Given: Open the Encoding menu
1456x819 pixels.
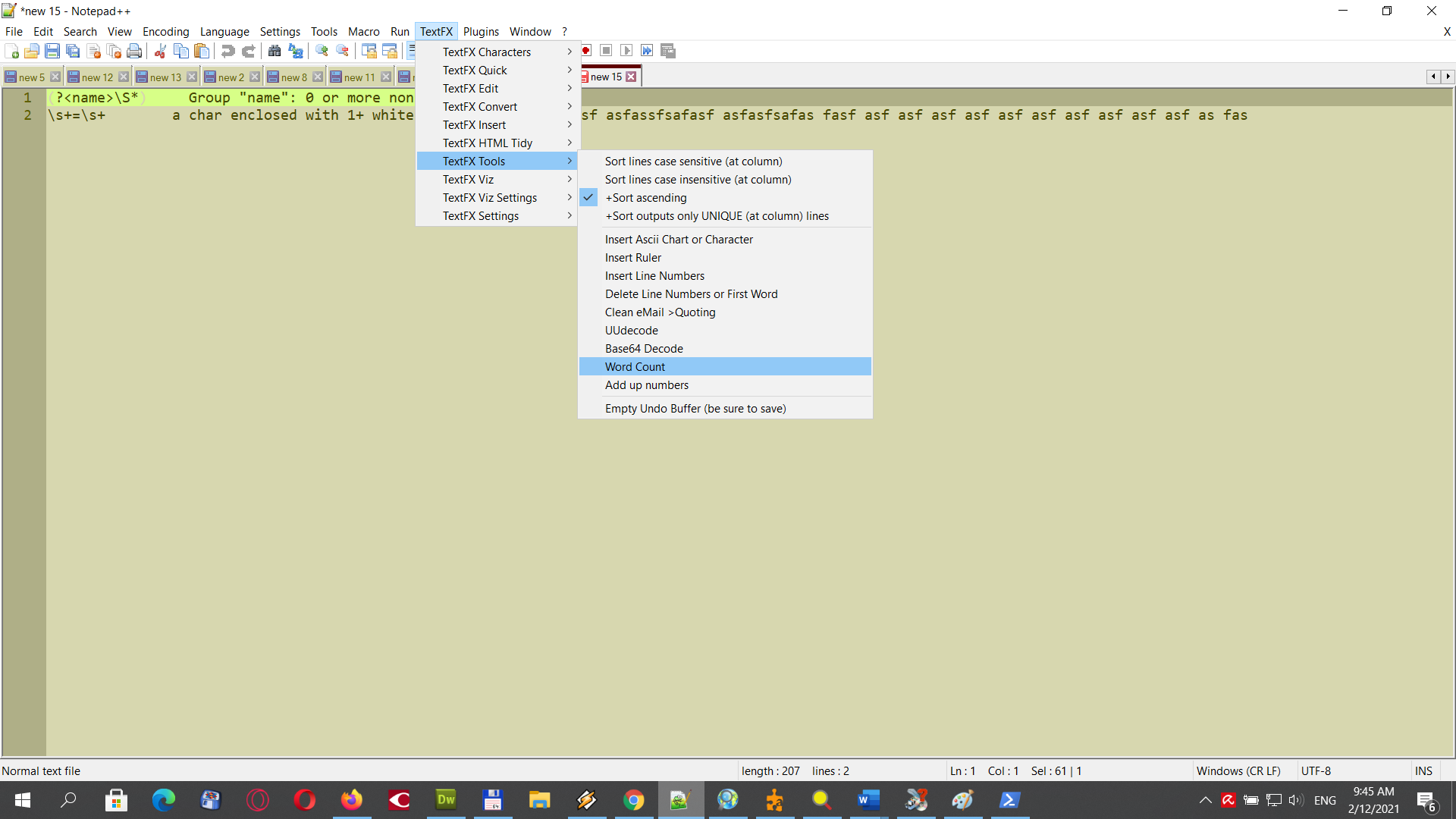Looking at the screenshot, I should coord(165,32).
